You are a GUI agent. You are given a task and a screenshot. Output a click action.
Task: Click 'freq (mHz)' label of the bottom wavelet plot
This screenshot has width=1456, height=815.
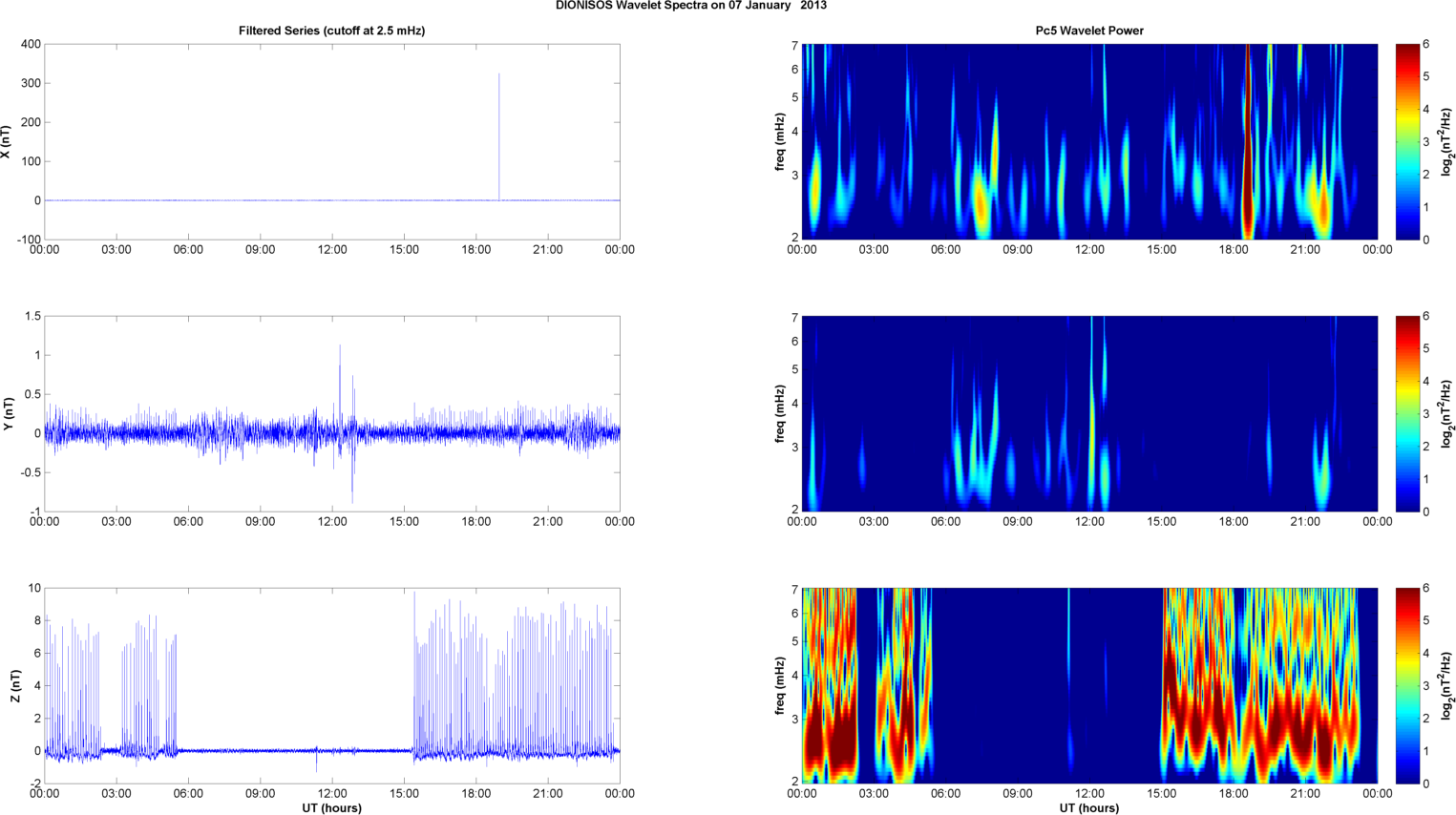(781, 685)
